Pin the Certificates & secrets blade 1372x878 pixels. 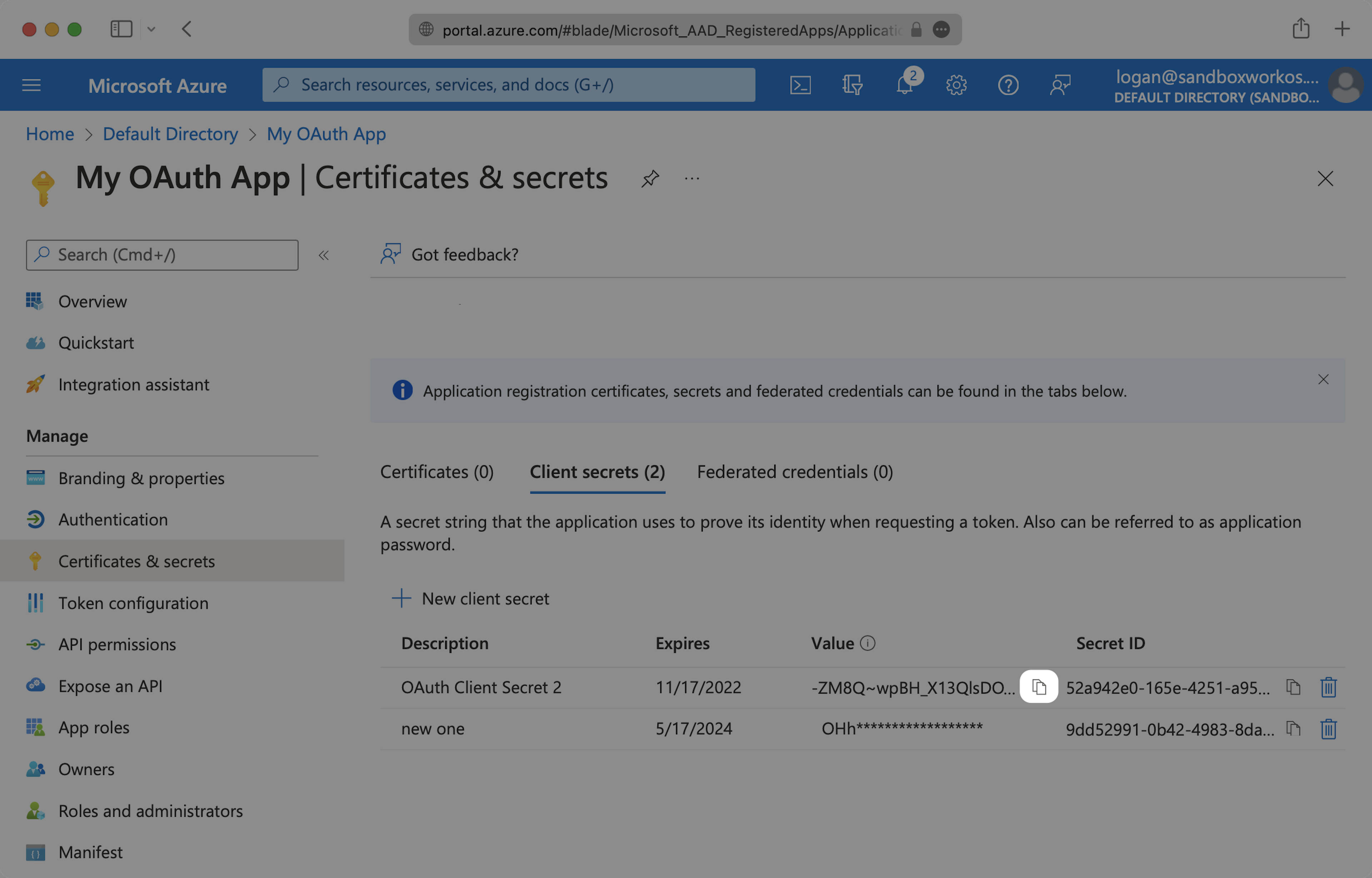pos(650,178)
